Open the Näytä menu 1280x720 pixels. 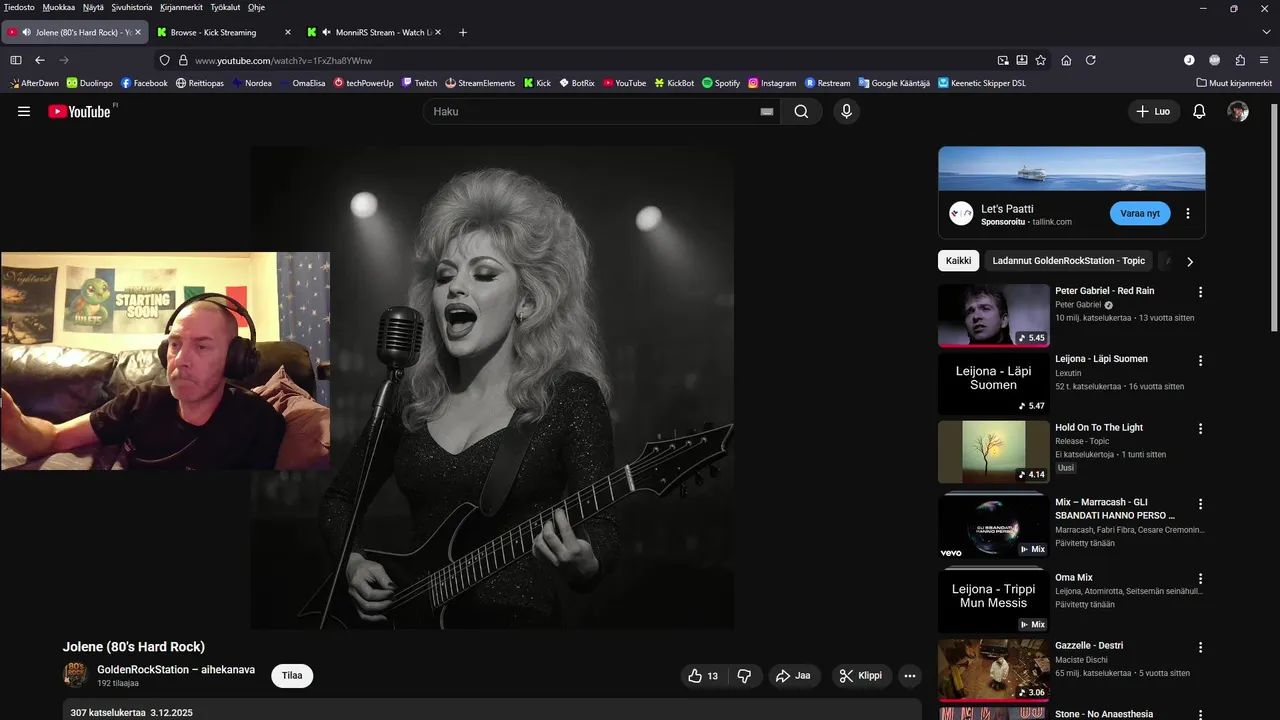pyautogui.click(x=93, y=7)
